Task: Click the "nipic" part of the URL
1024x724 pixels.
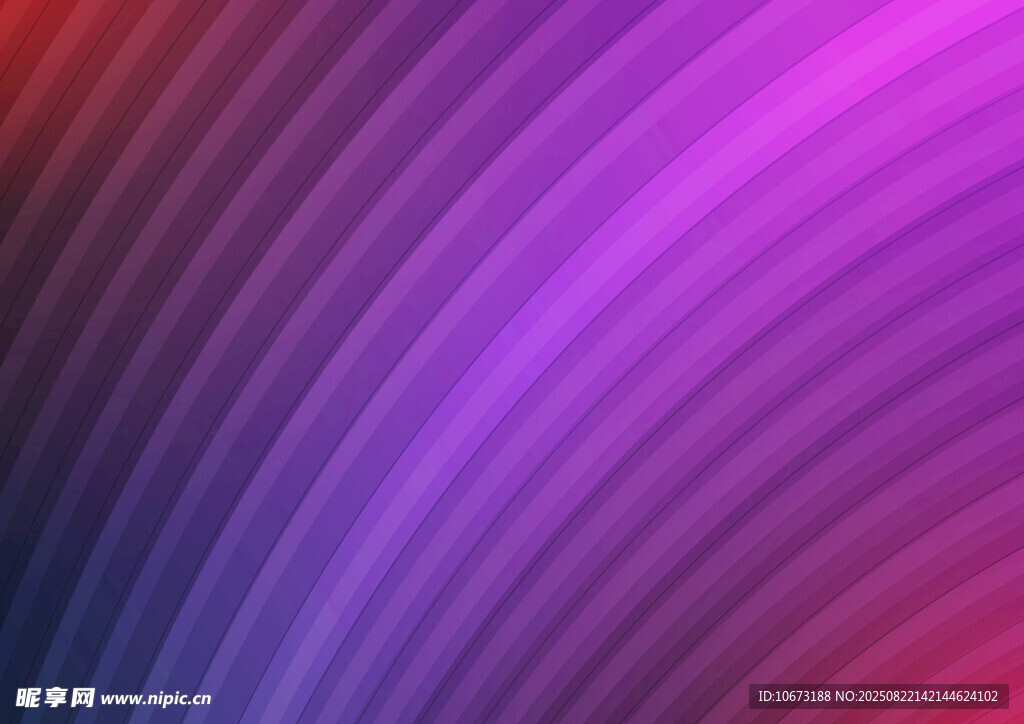Action: pyautogui.click(x=164, y=698)
